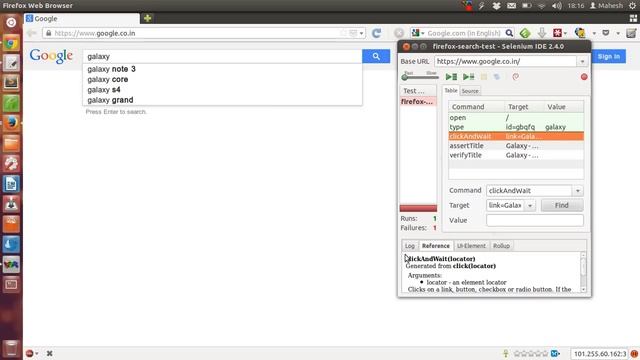Screen dimensions: 640x360
Task: Click the search bar magnifier icon
Action: pyautogui.click(x=509, y=33)
